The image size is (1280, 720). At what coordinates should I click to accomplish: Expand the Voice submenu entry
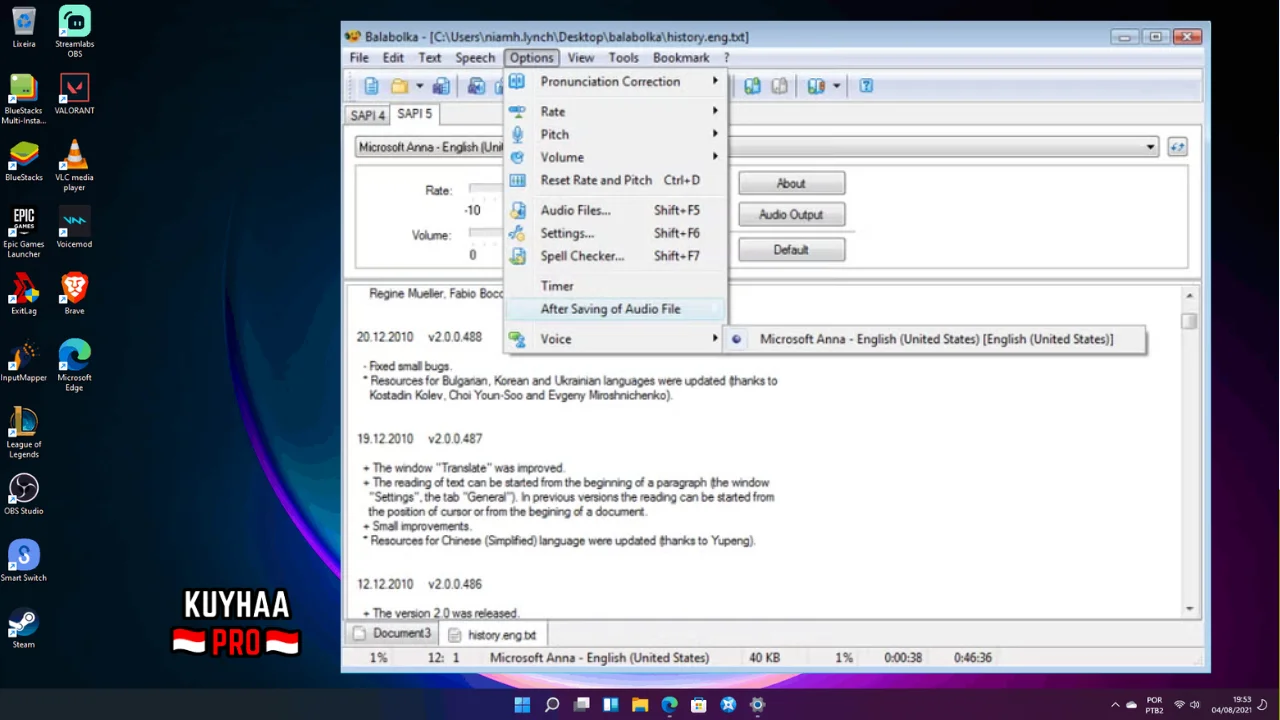tap(616, 339)
